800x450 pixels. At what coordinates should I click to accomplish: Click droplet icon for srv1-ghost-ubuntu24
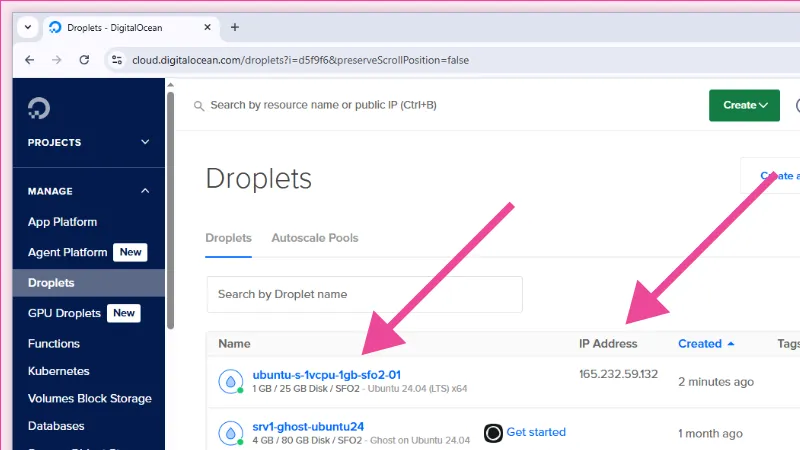tap(231, 433)
